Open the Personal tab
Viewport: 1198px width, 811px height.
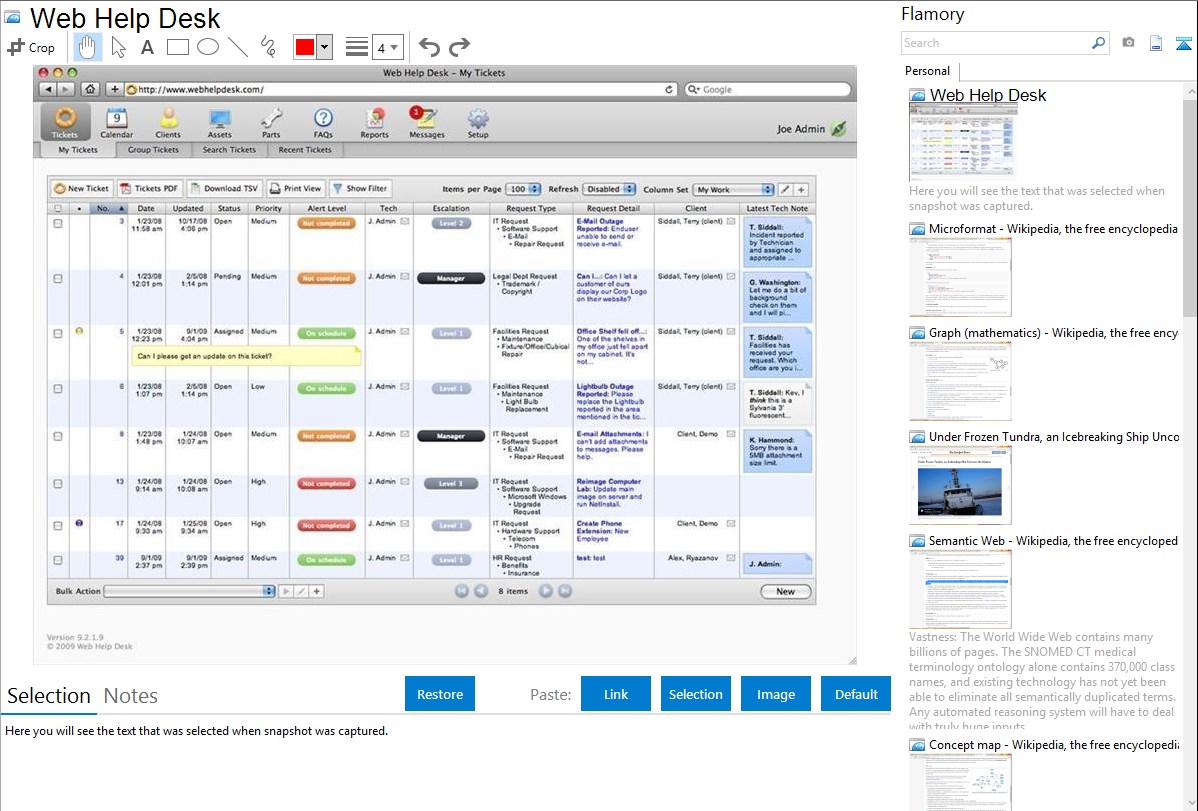(x=927, y=71)
